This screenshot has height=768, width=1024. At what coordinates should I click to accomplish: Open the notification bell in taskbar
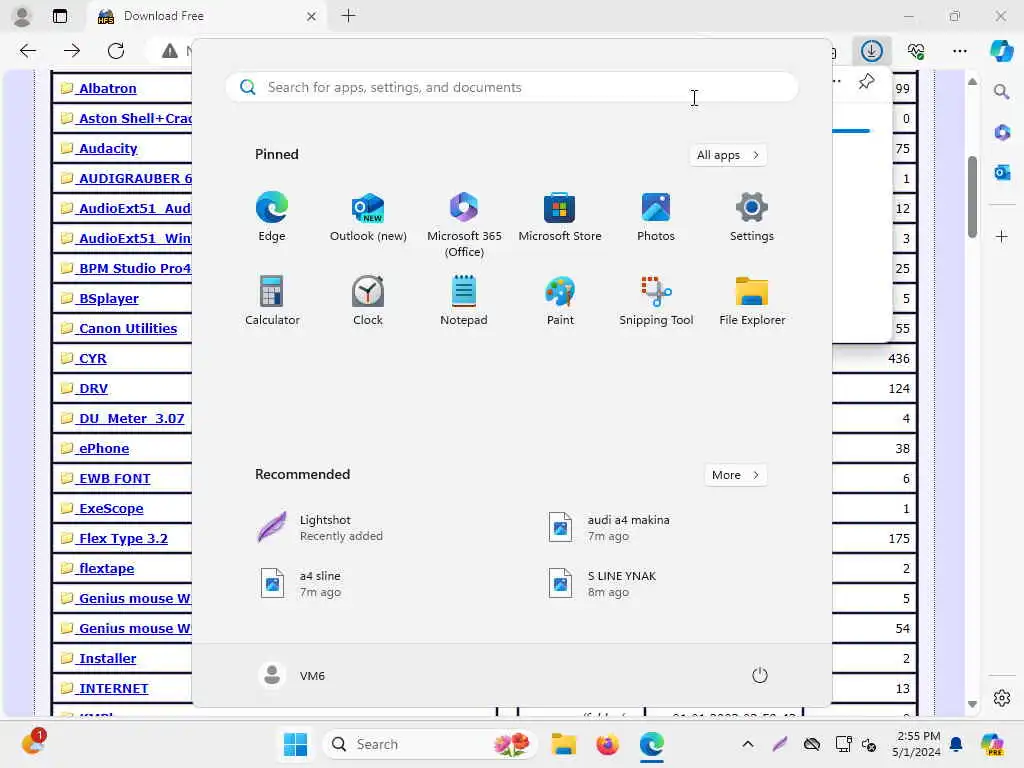tap(956, 744)
